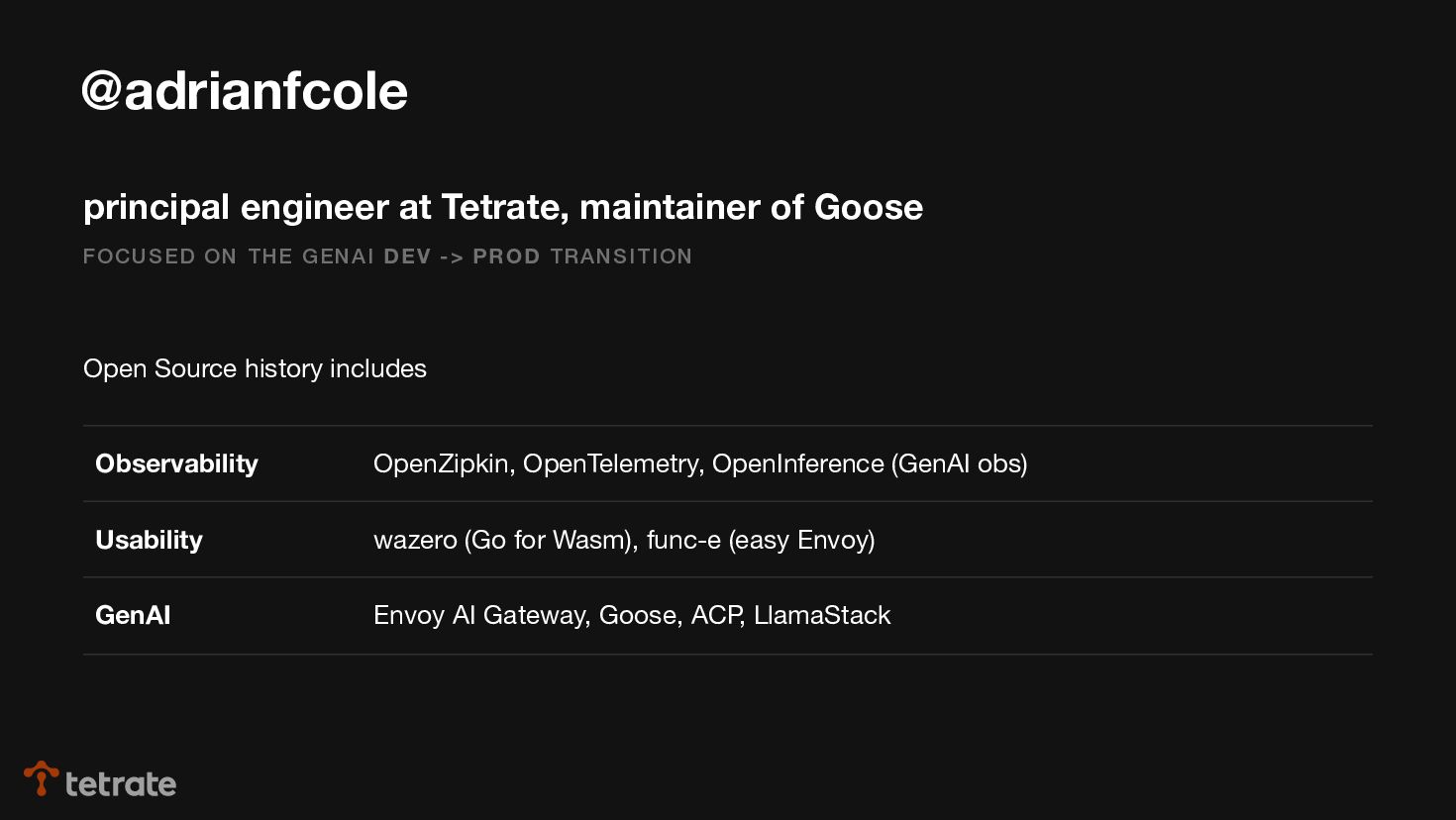Click the bold PROD word in subtitle

(x=506, y=256)
